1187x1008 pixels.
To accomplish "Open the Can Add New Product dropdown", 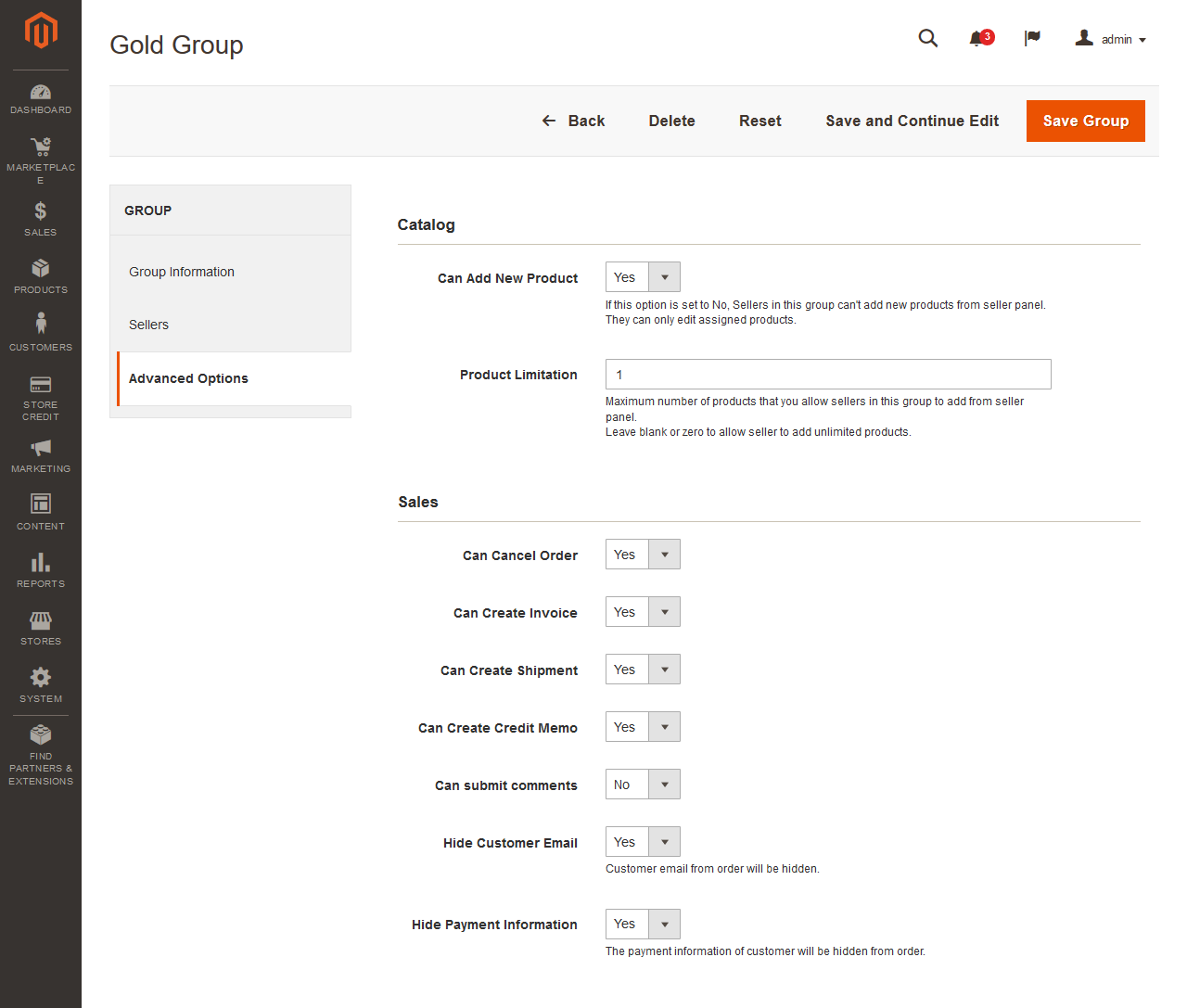I will point(663,276).
